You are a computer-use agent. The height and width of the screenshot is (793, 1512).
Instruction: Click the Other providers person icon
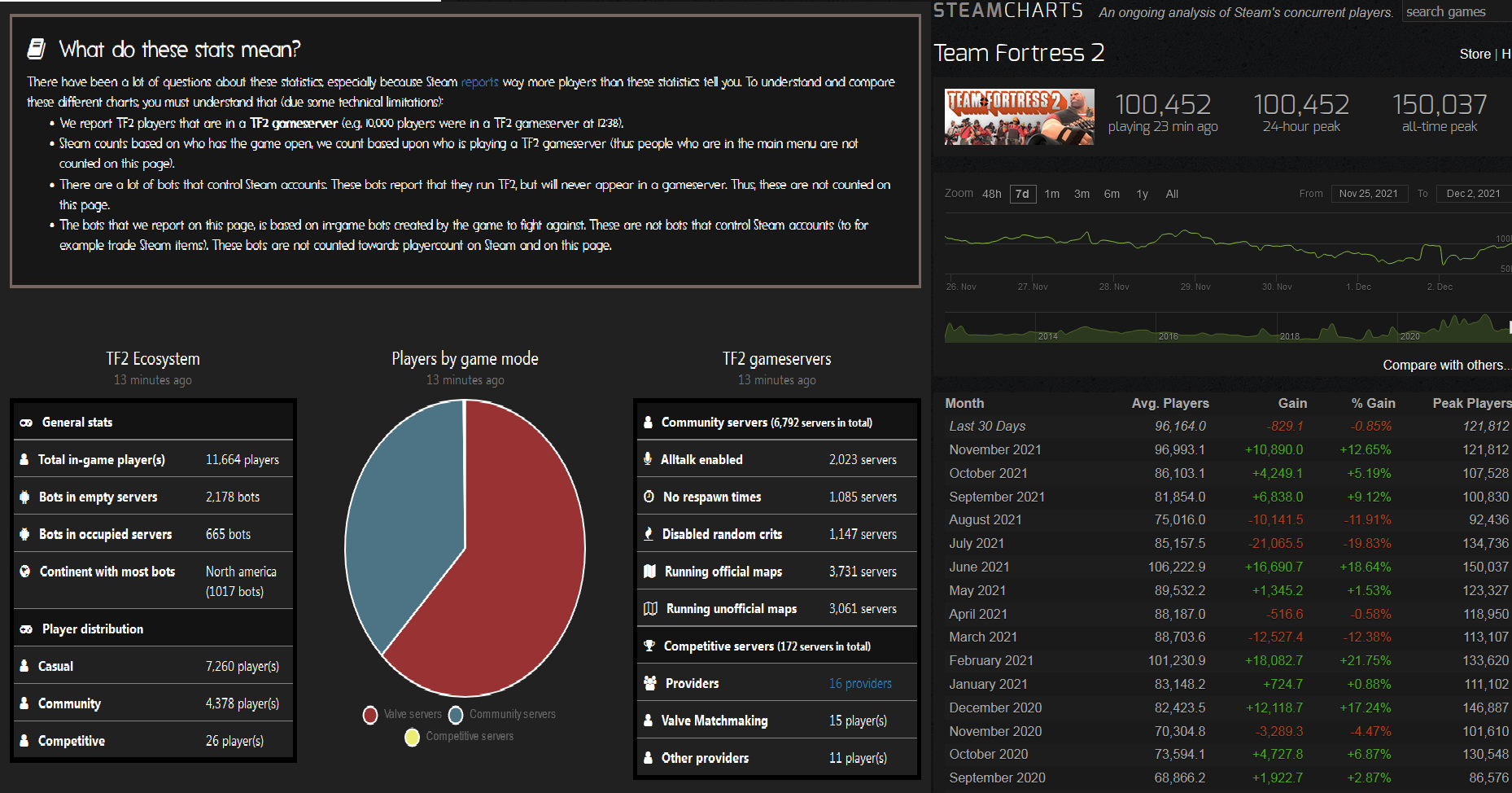coord(649,758)
